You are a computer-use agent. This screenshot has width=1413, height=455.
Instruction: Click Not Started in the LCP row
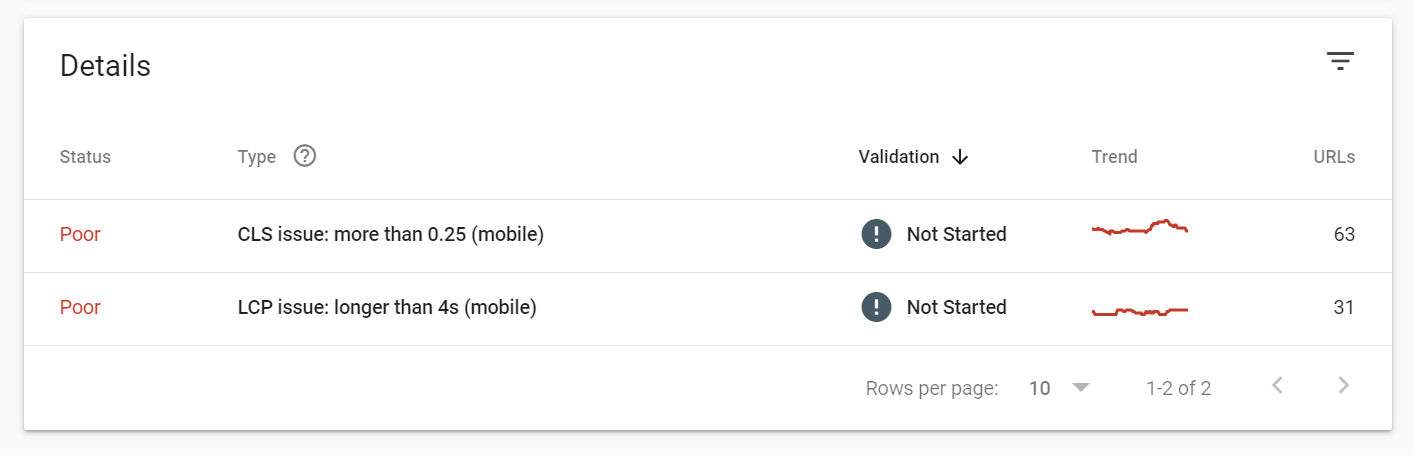956,307
